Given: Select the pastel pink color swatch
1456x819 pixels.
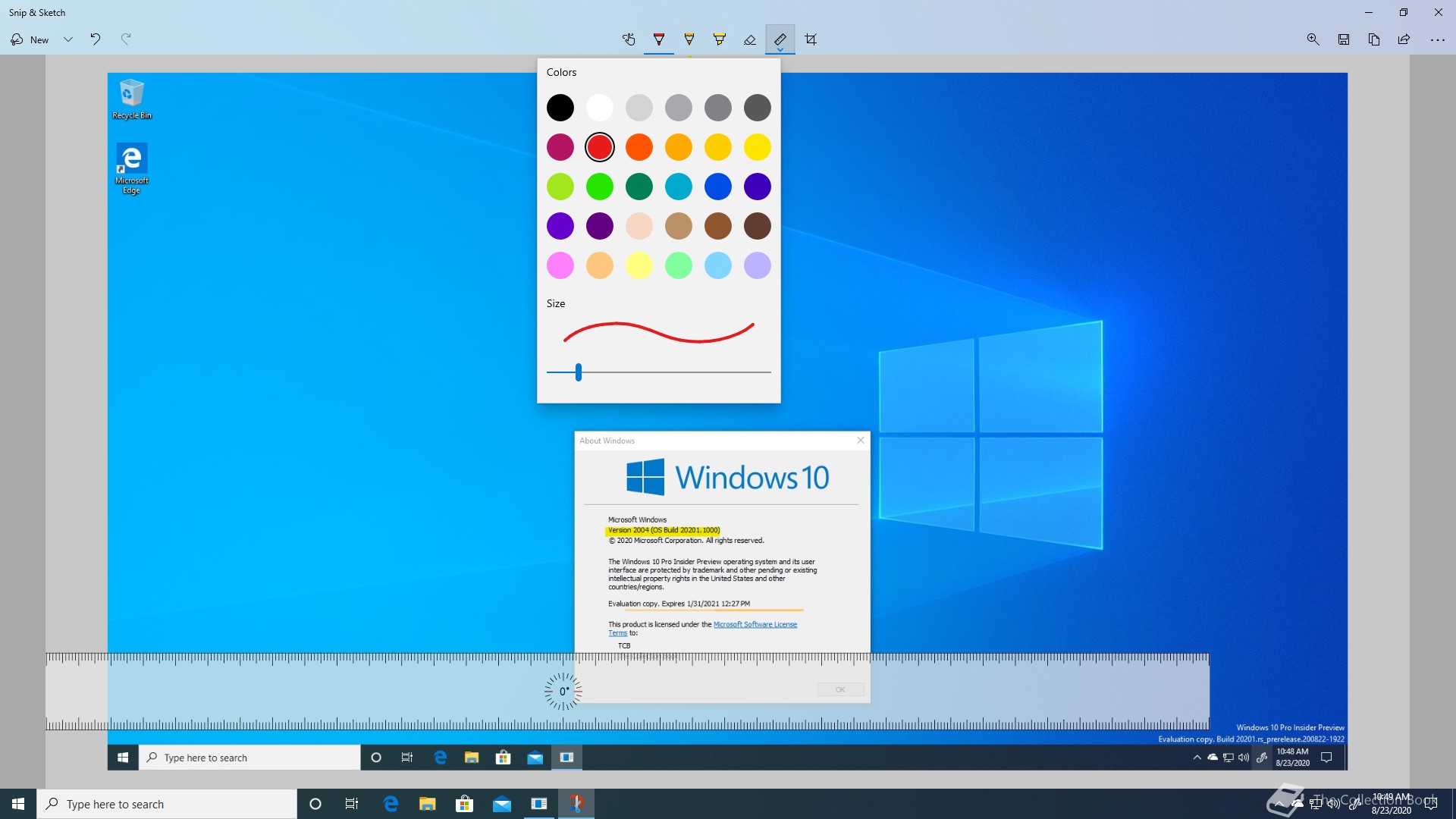Looking at the screenshot, I should pyautogui.click(x=560, y=265).
